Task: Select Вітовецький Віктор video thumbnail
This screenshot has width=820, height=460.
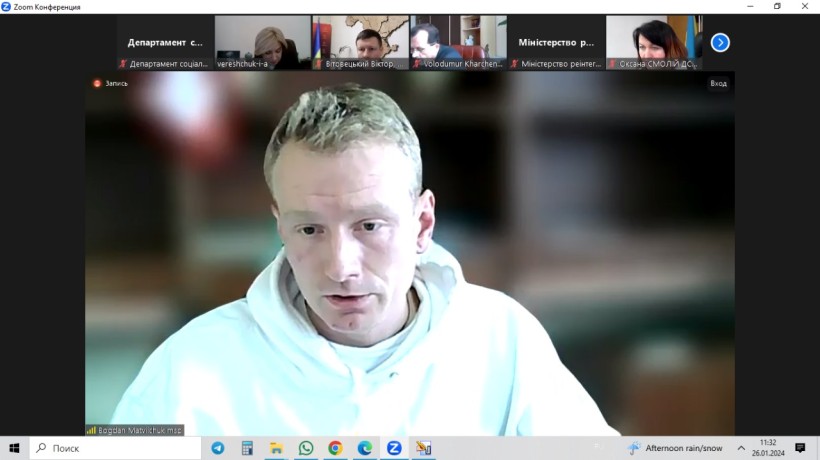Action: tap(361, 42)
